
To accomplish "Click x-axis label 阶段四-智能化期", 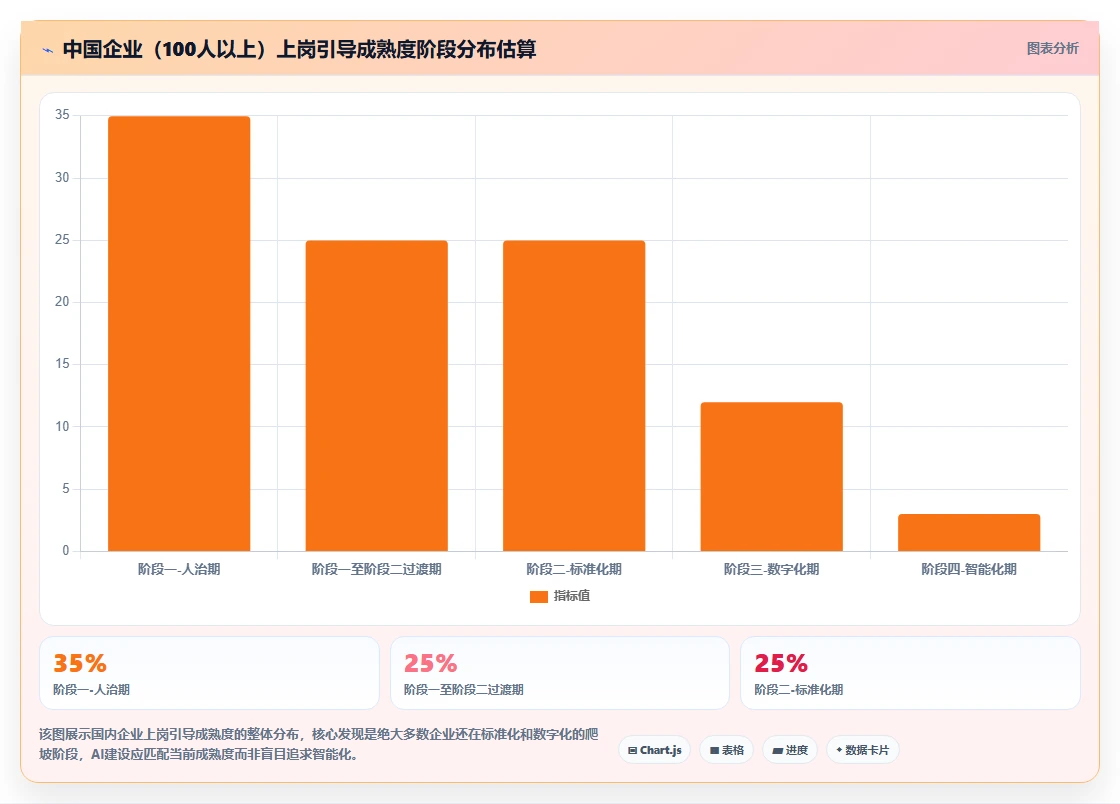I will [969, 569].
